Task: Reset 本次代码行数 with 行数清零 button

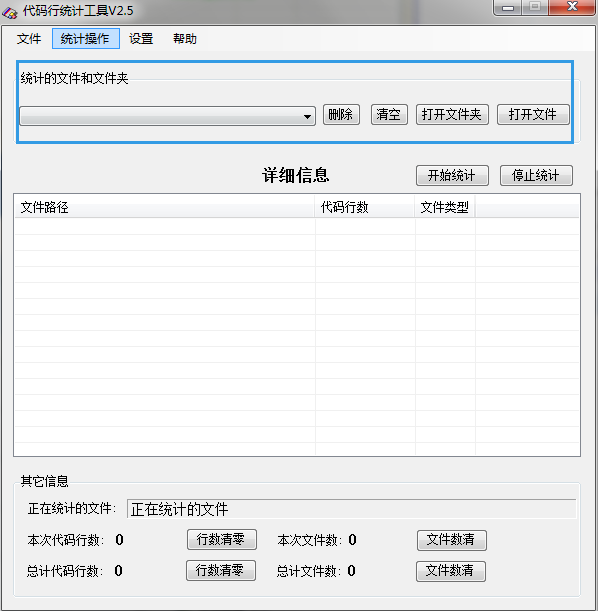Action: coord(222,540)
